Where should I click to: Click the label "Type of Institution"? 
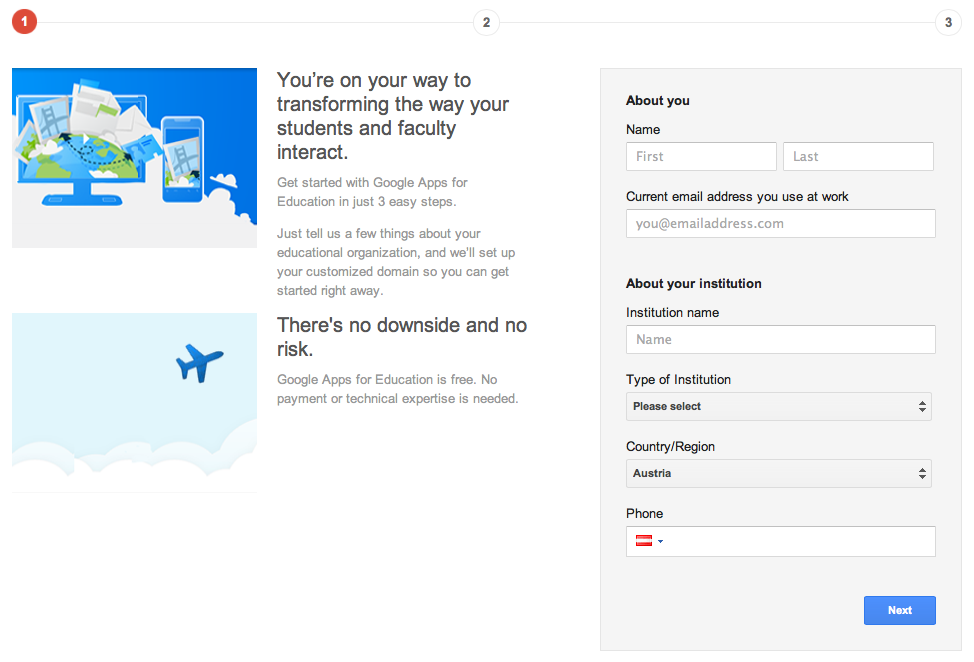678,380
